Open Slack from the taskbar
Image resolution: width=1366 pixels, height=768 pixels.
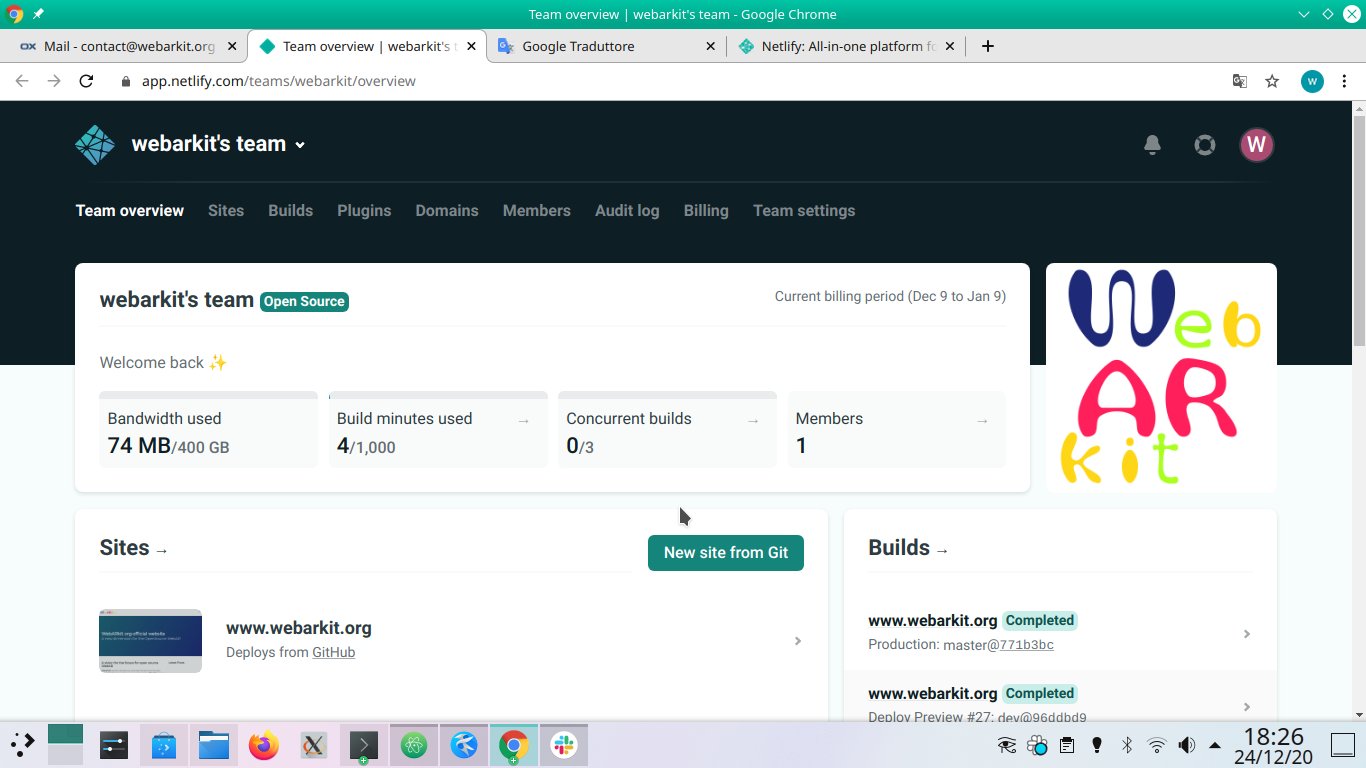[564, 745]
